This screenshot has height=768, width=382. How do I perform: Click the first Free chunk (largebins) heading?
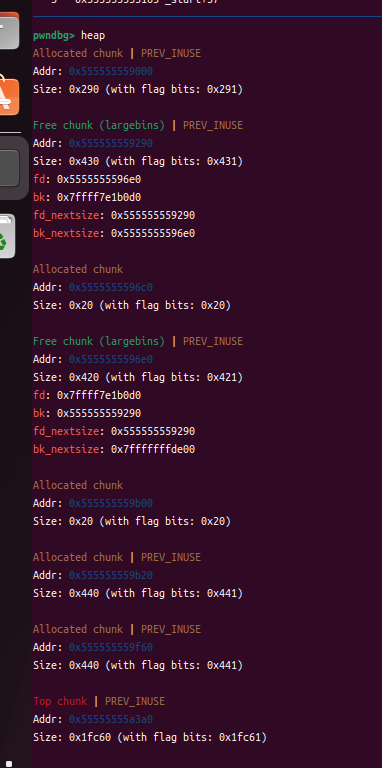[x=99, y=125]
